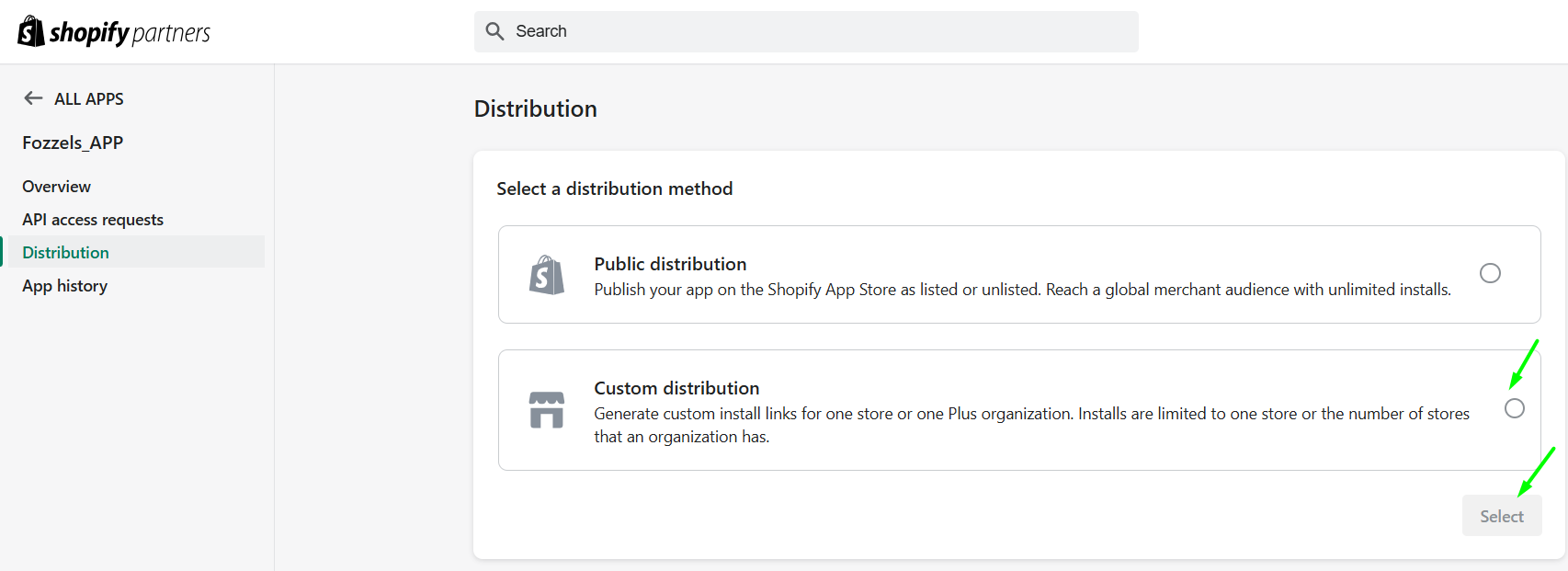Open the Overview page in sidebar
1568x571 pixels.
point(57,187)
